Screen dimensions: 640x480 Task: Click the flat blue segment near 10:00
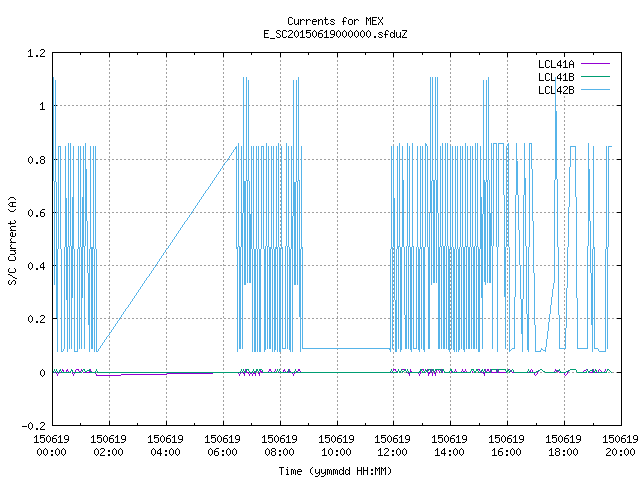tap(346, 349)
